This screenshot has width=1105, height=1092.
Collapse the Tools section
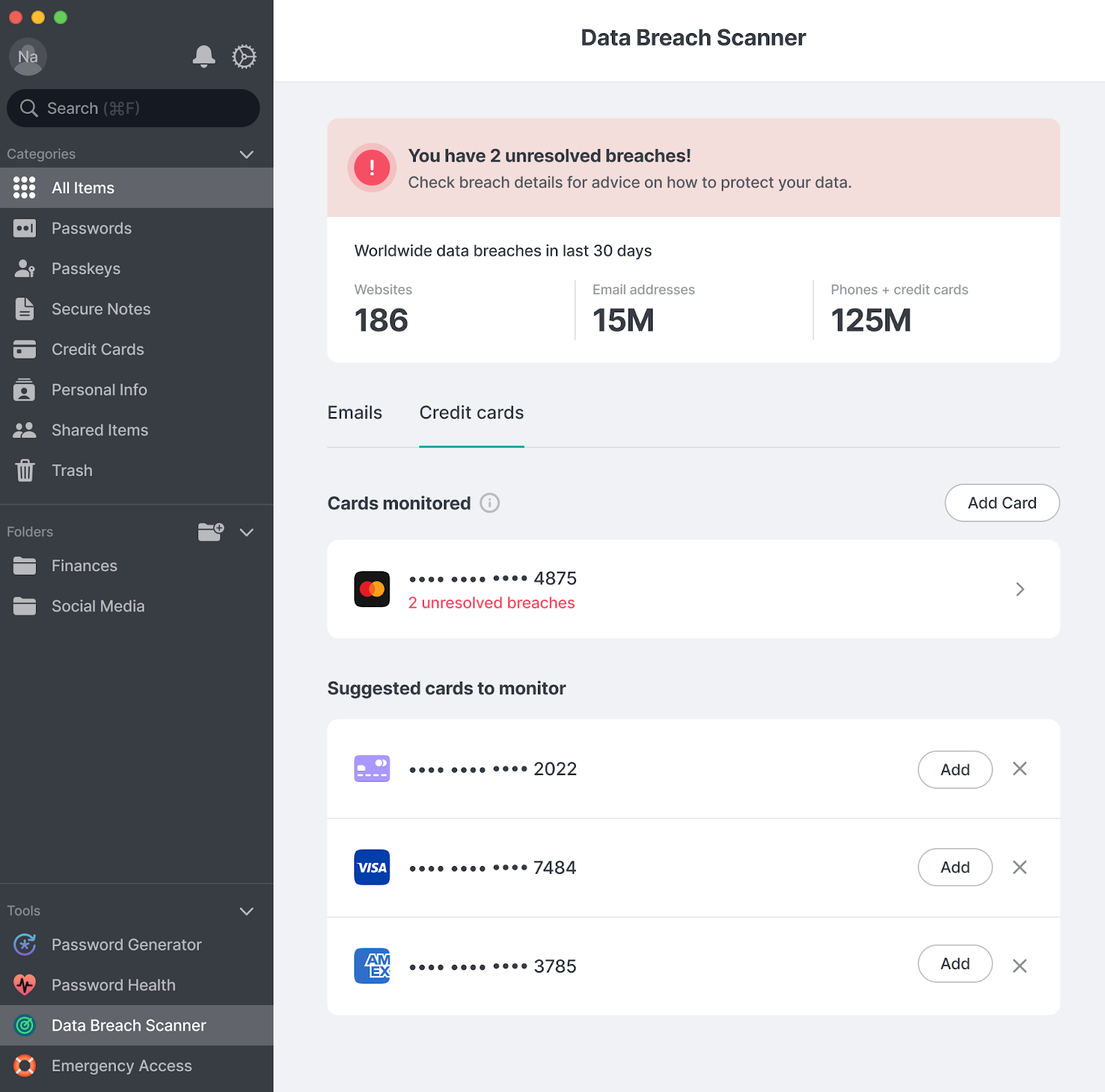[x=247, y=910]
